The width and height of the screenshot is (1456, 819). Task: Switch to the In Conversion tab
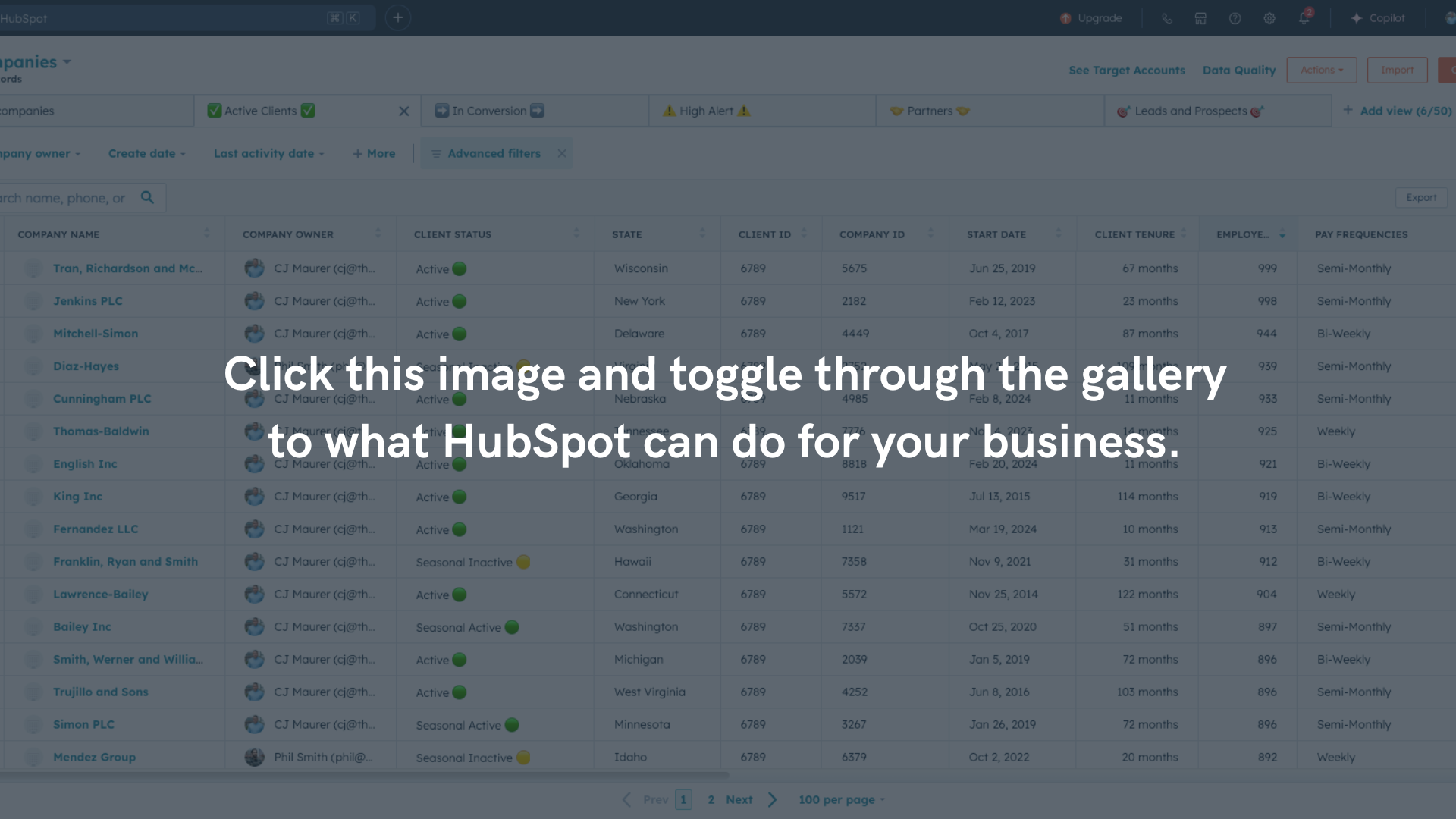[489, 111]
